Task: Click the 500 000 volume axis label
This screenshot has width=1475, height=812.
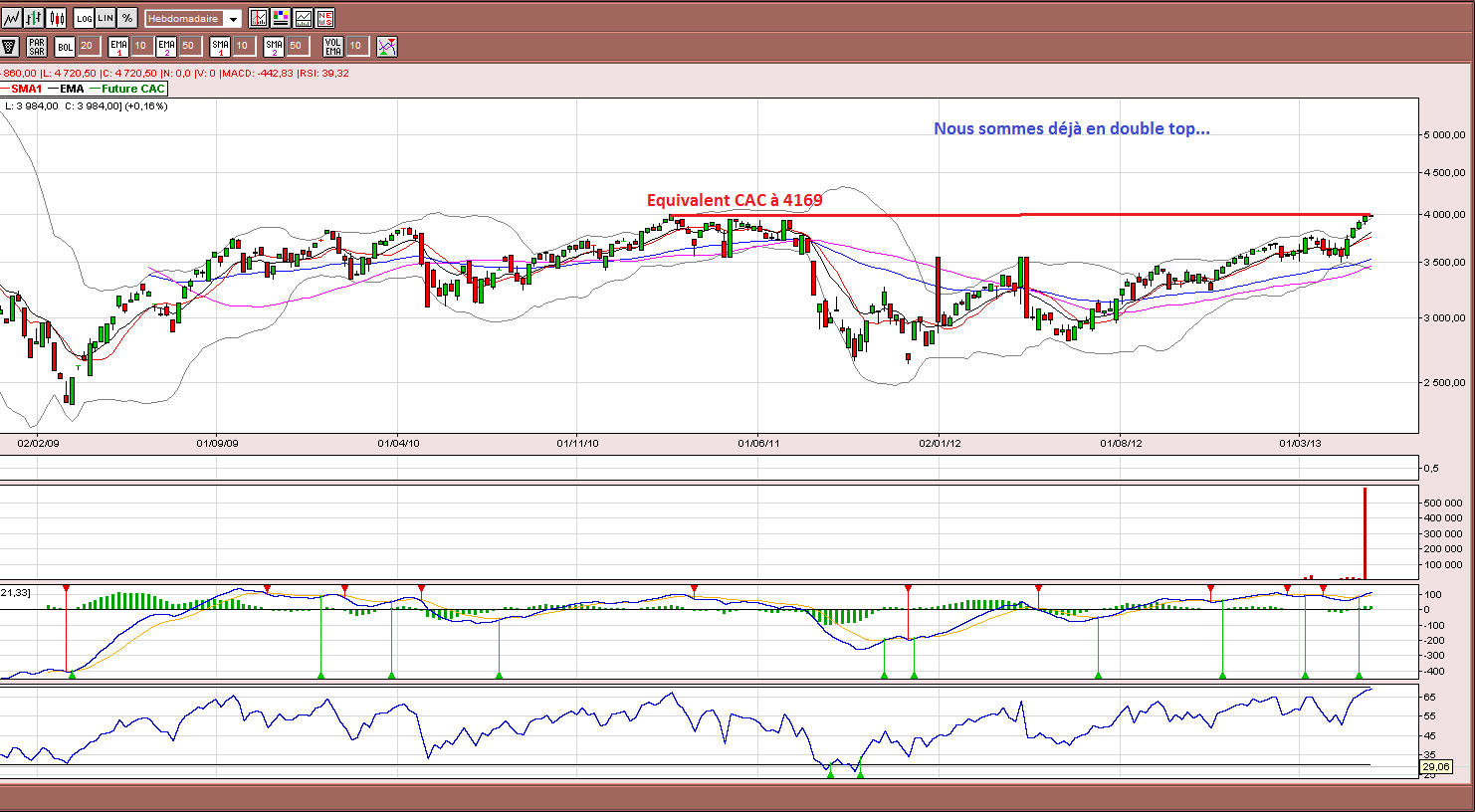Action: [x=1443, y=504]
